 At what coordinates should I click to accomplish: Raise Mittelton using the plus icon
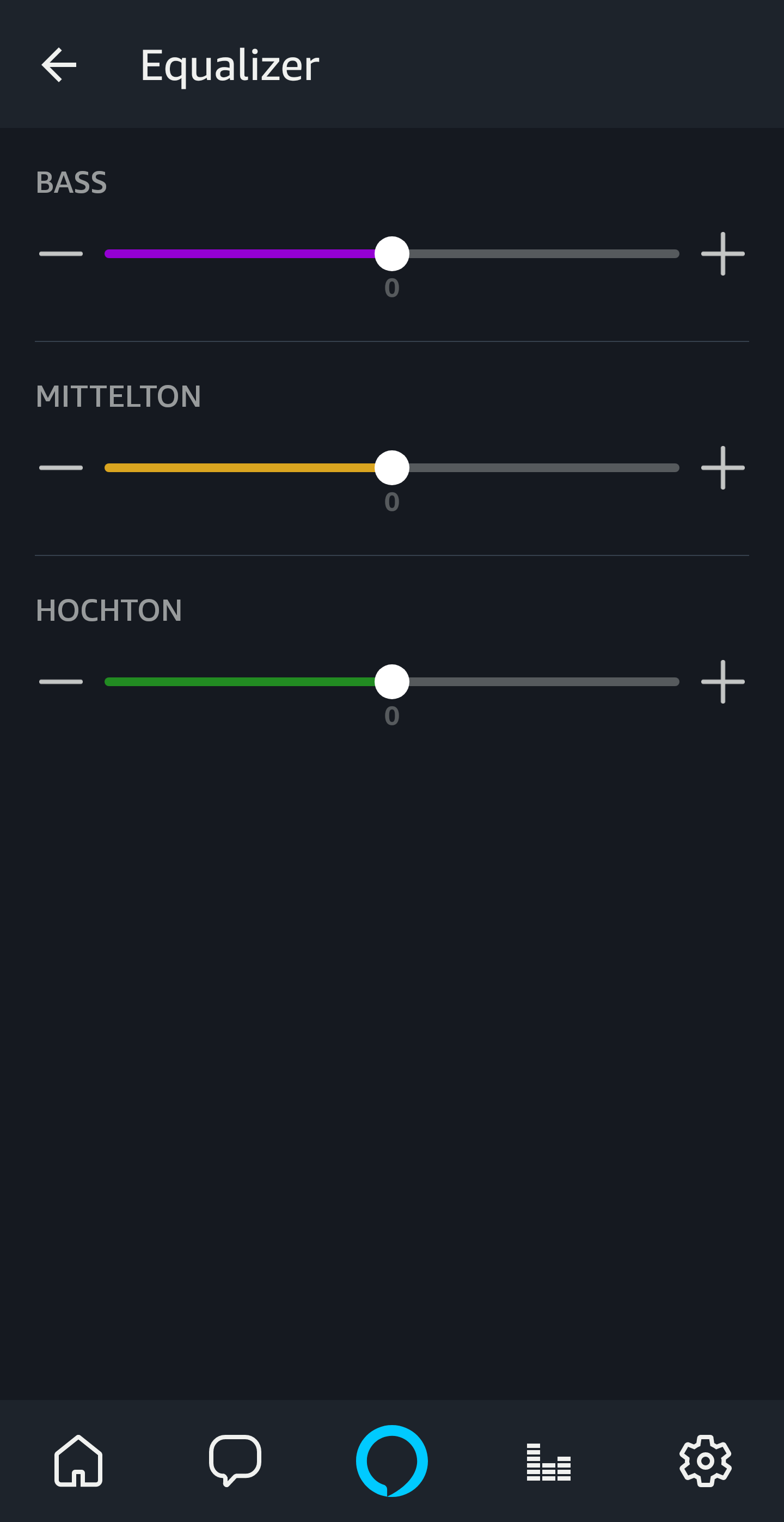[x=722, y=468]
